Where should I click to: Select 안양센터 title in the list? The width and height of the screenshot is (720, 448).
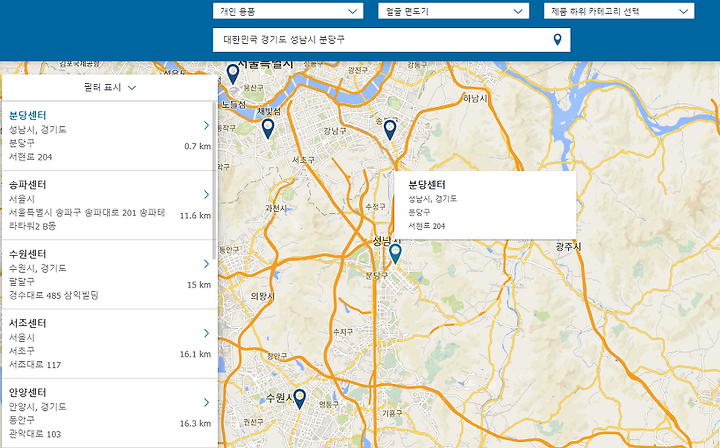pyautogui.click(x=28, y=392)
